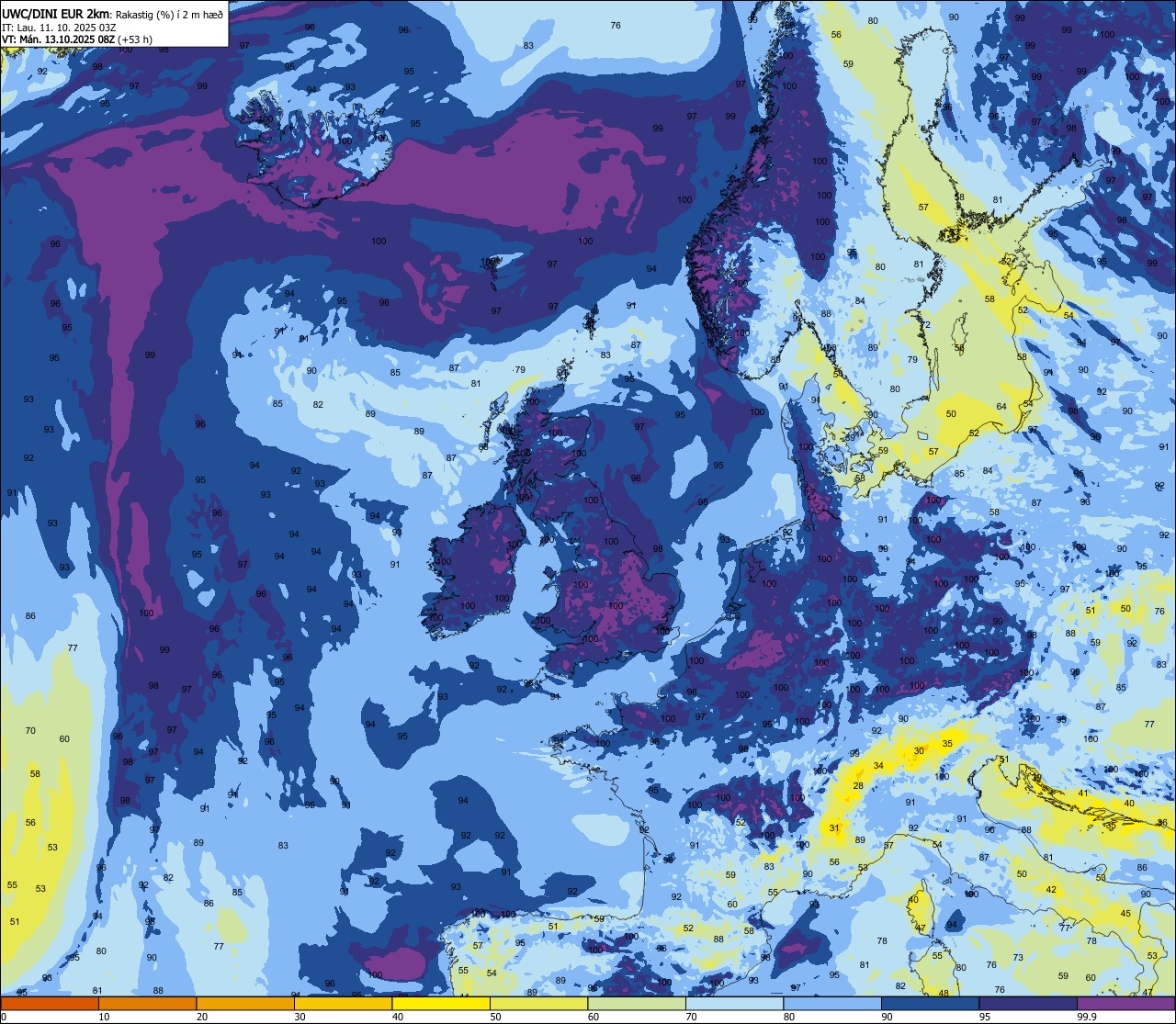This screenshot has width=1176, height=1024.
Task: Click the initial time line IT: Lau. 11. 10. 2025 03Z
Action: [59, 27]
